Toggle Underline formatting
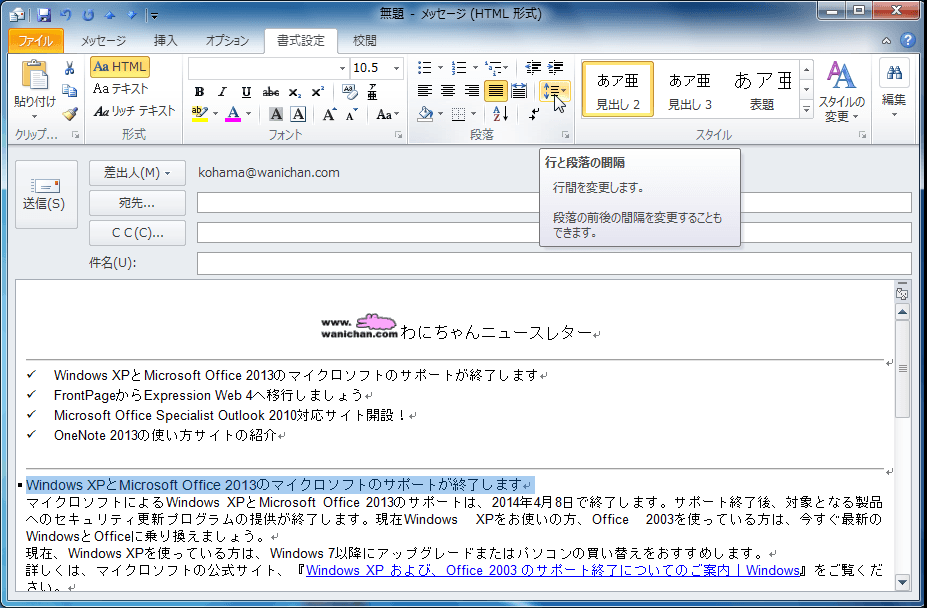 coord(246,92)
